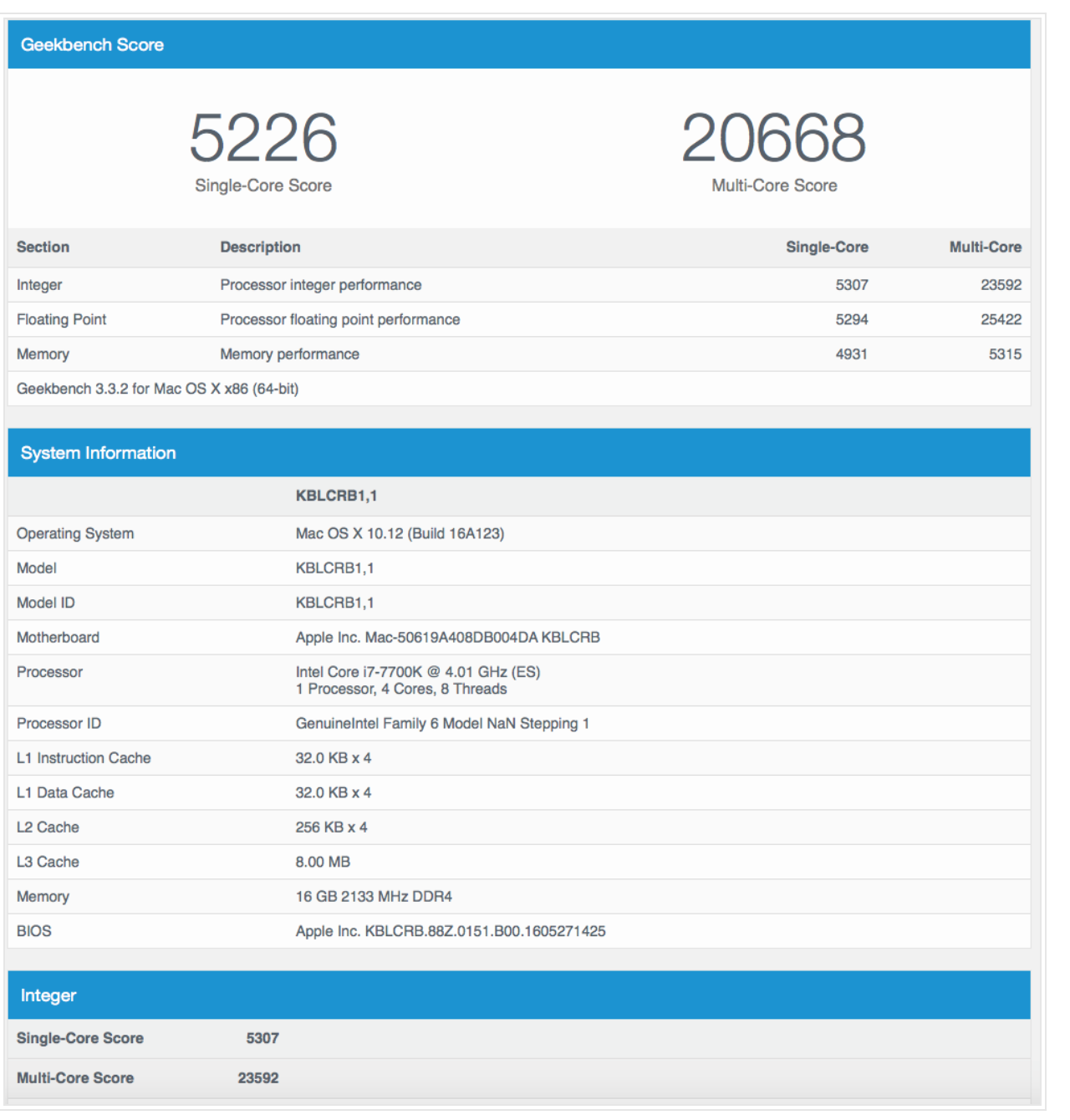Click the Processor row label

pos(49,672)
